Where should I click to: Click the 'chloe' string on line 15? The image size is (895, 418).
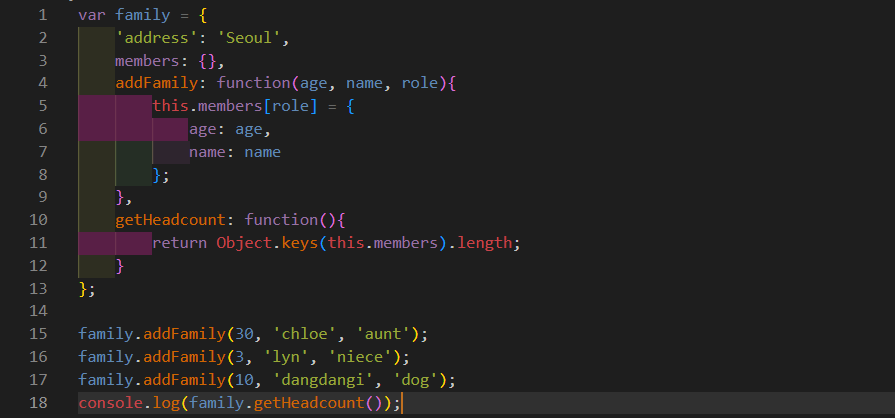(x=304, y=335)
